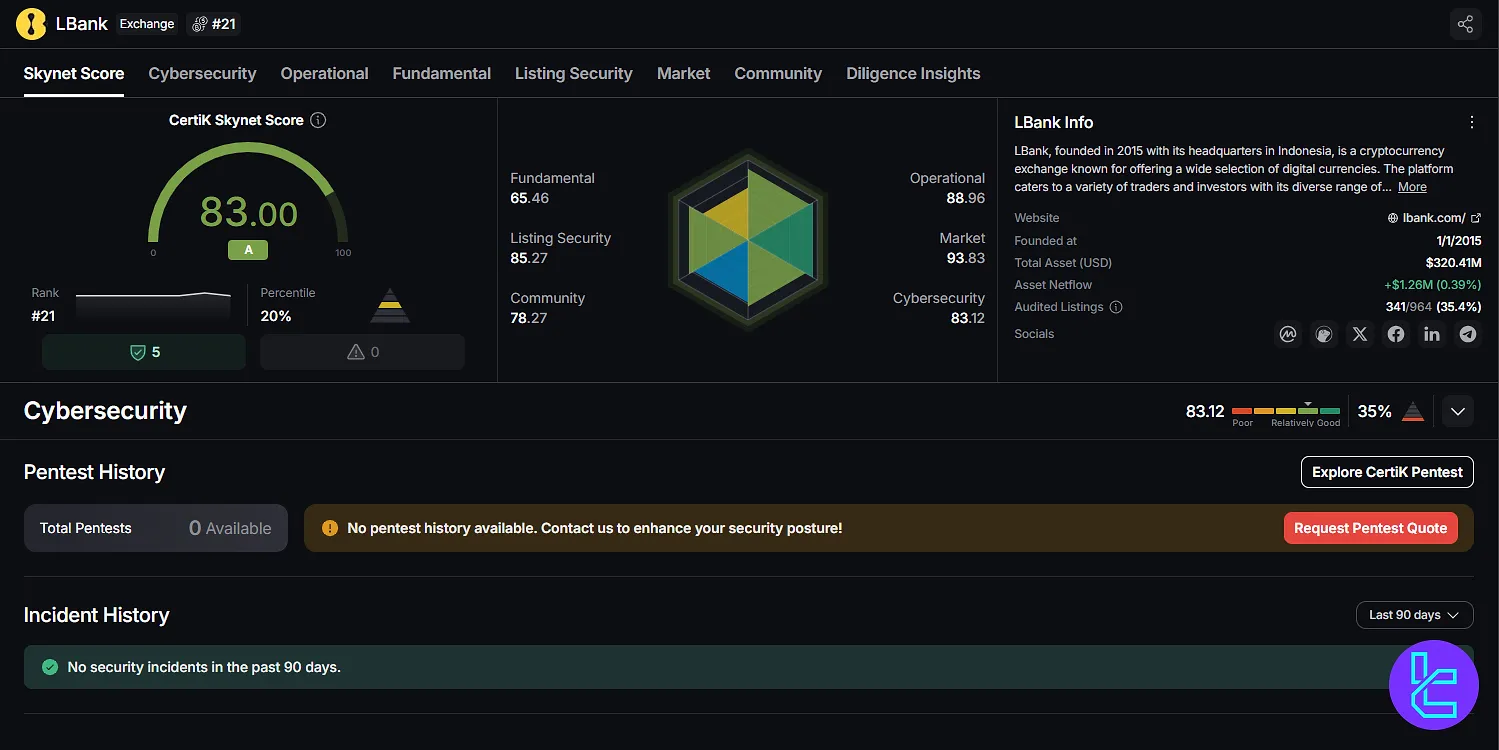Viewport: 1499px width, 750px height.
Task: Click the percentile pyramid icon near 20%
Action: (390, 305)
